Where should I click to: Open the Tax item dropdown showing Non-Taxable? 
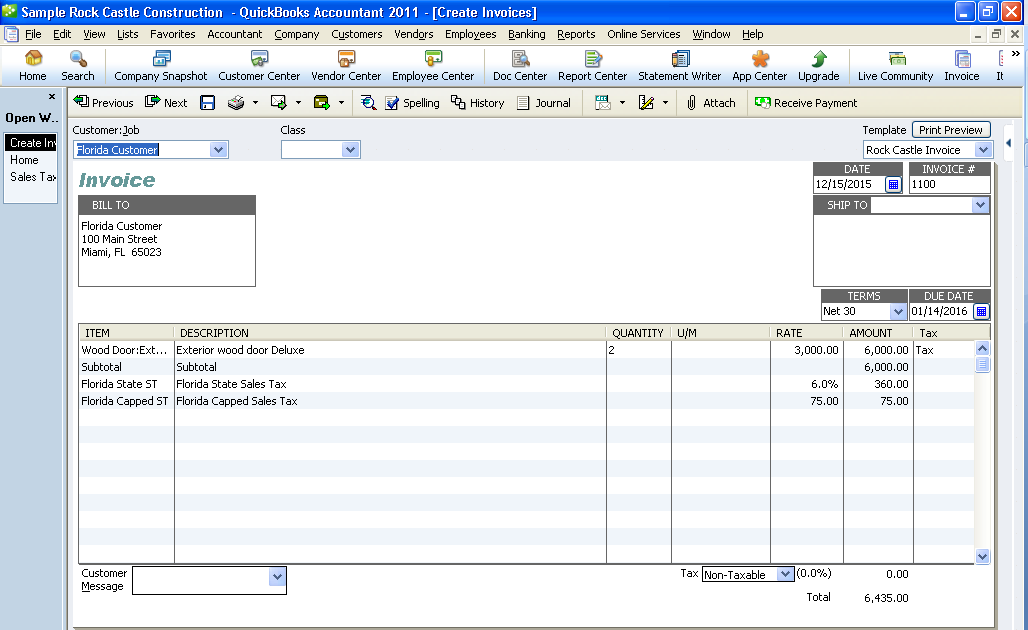(x=785, y=574)
